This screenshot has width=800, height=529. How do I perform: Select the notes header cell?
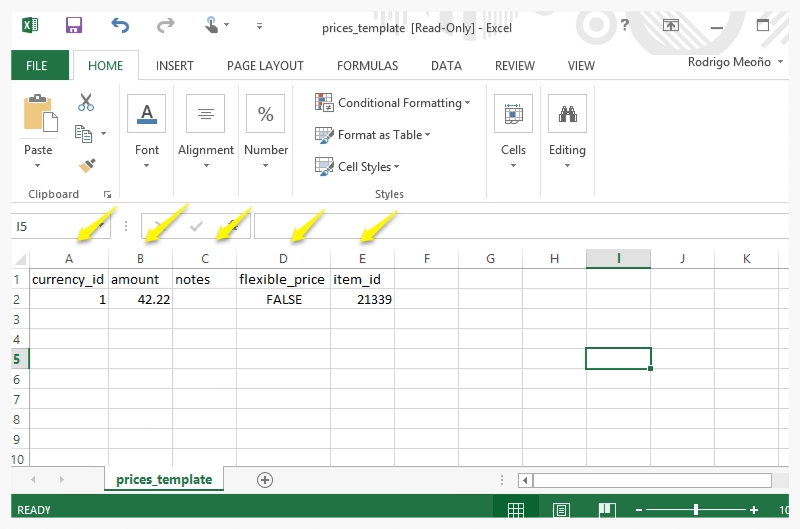(x=205, y=279)
